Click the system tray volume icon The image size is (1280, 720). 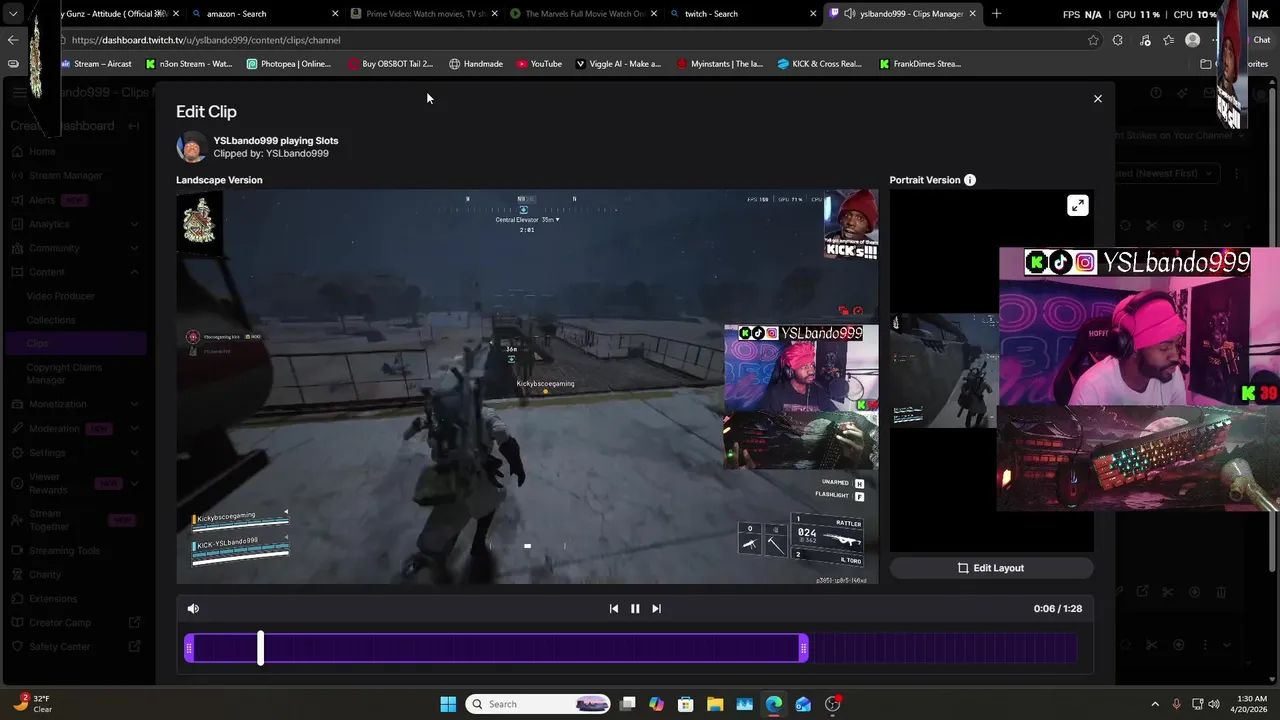[1214, 704]
